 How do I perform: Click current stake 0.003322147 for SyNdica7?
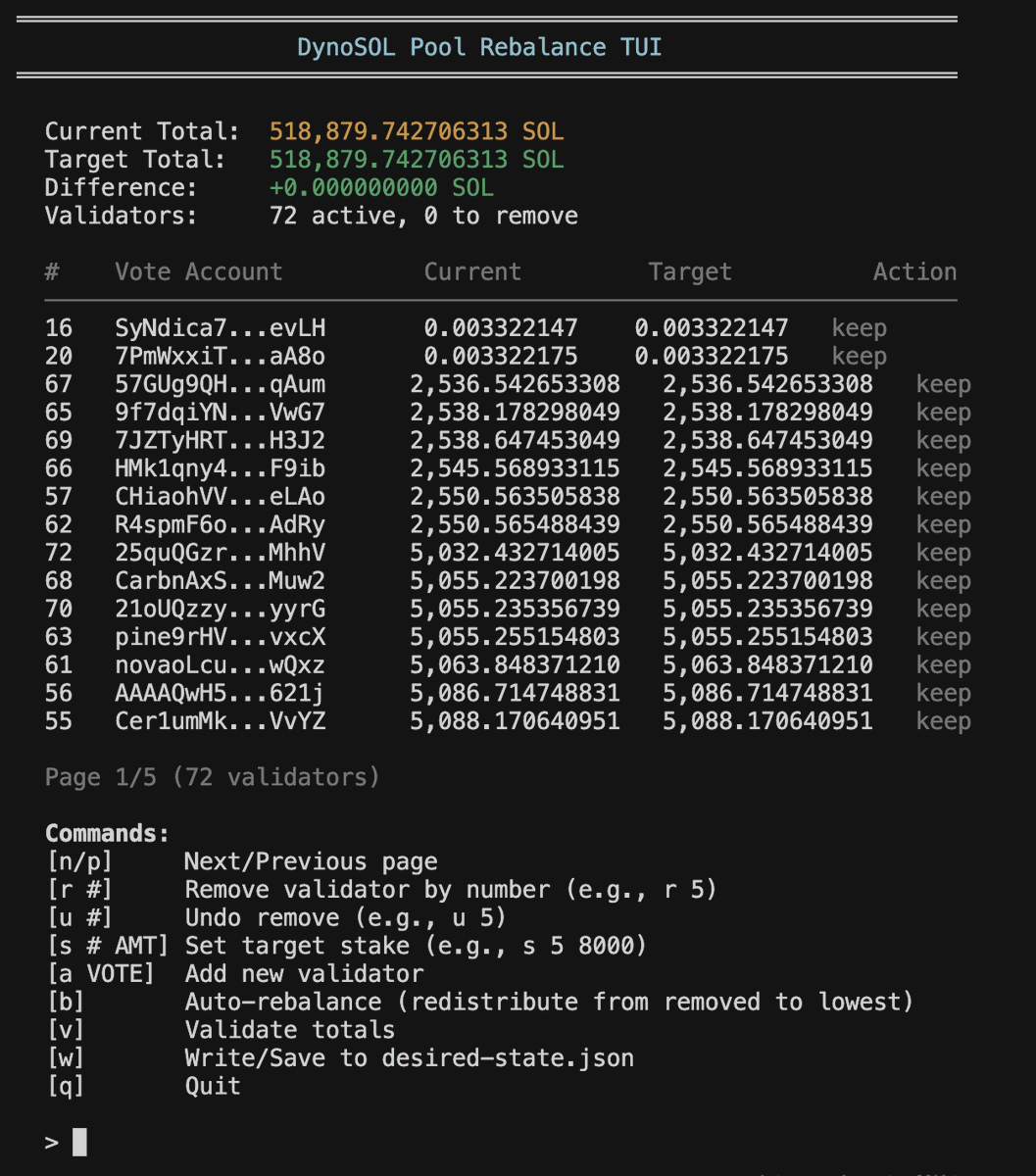pyautogui.click(x=501, y=328)
